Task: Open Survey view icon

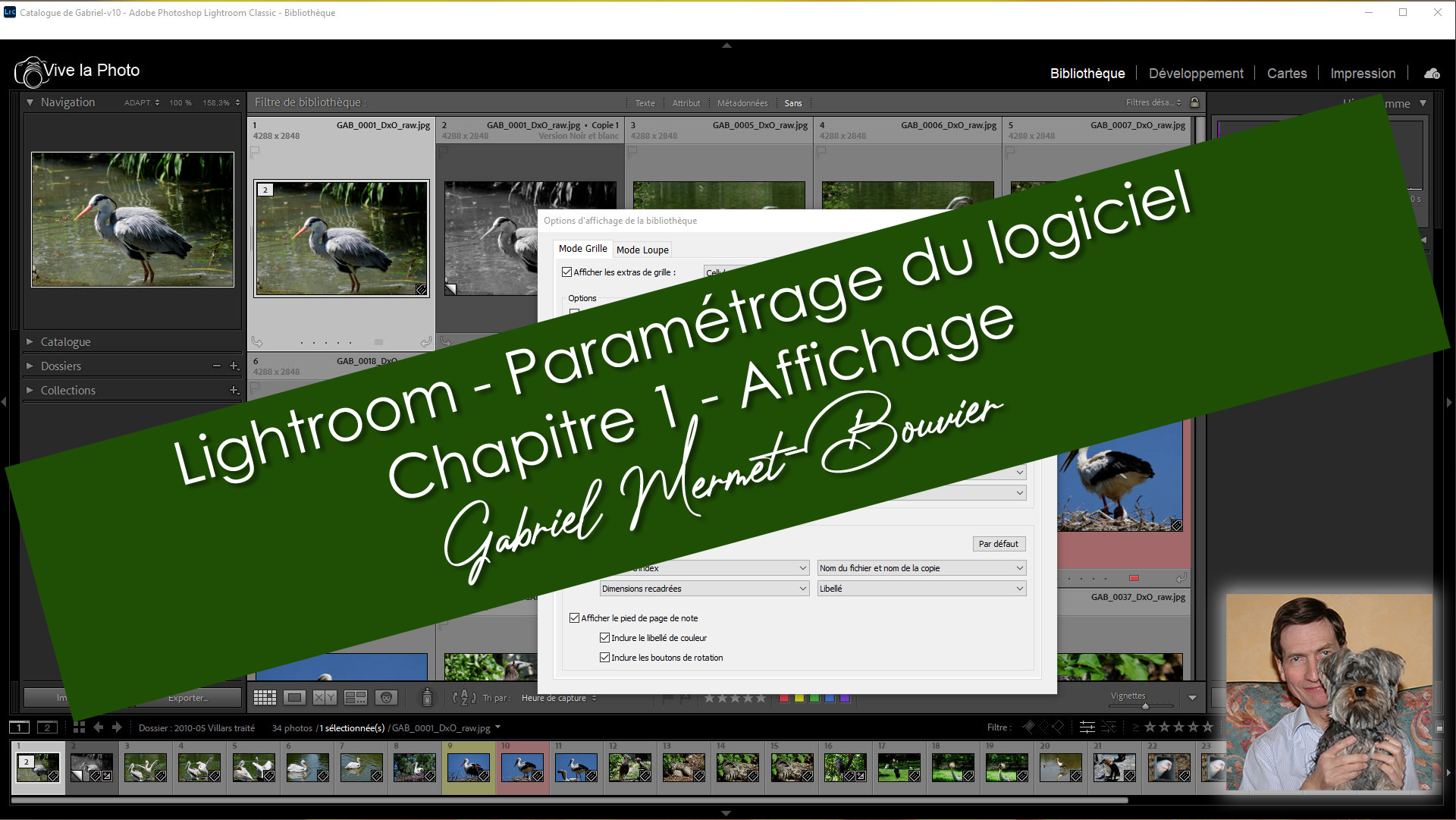Action: pos(356,698)
